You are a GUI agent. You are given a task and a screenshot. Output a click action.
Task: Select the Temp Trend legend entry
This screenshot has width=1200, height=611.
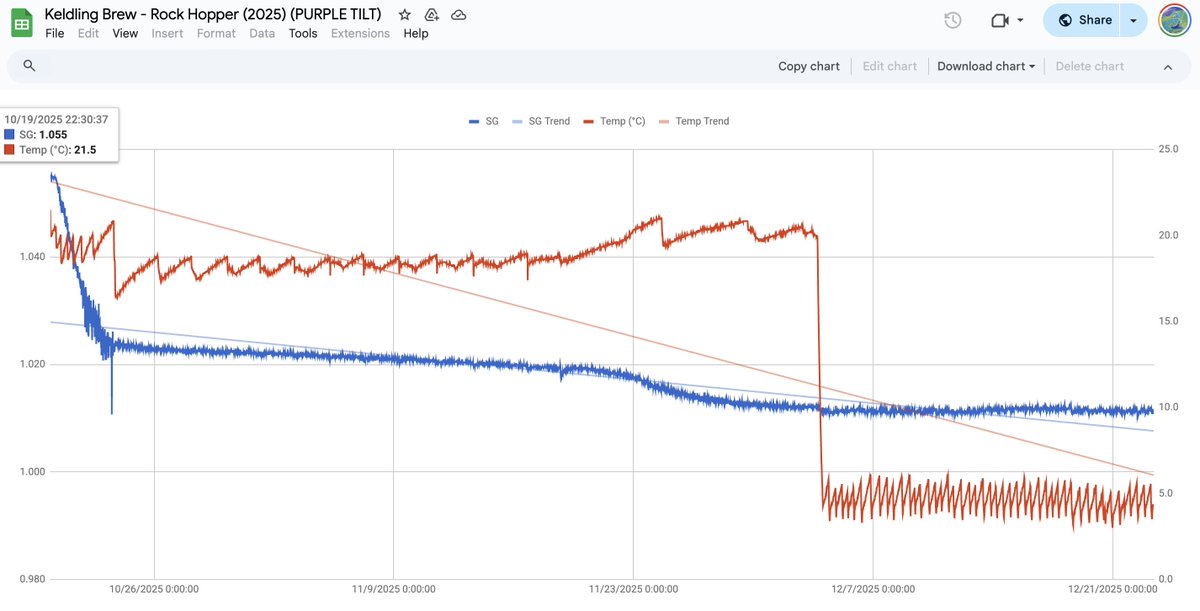click(694, 121)
